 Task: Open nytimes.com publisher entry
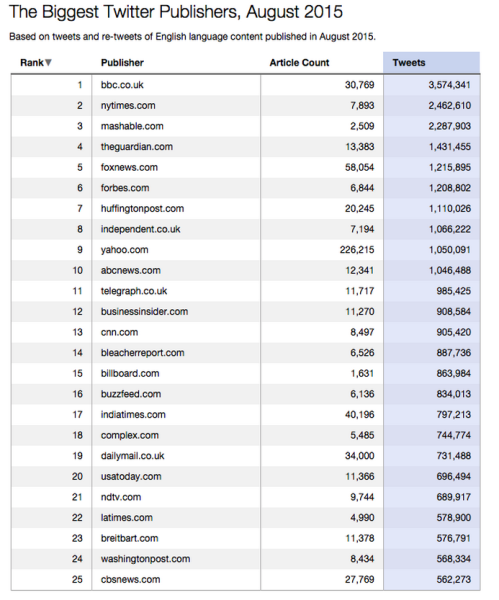pos(128,106)
